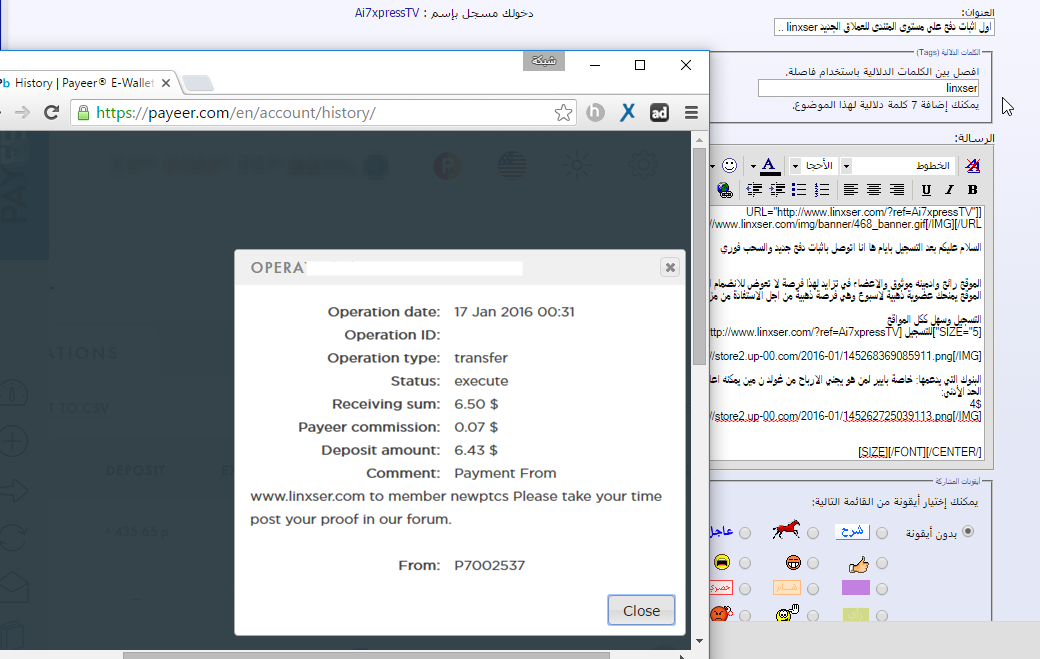Open the 'الخطوط' fonts dropdown

coord(897,166)
